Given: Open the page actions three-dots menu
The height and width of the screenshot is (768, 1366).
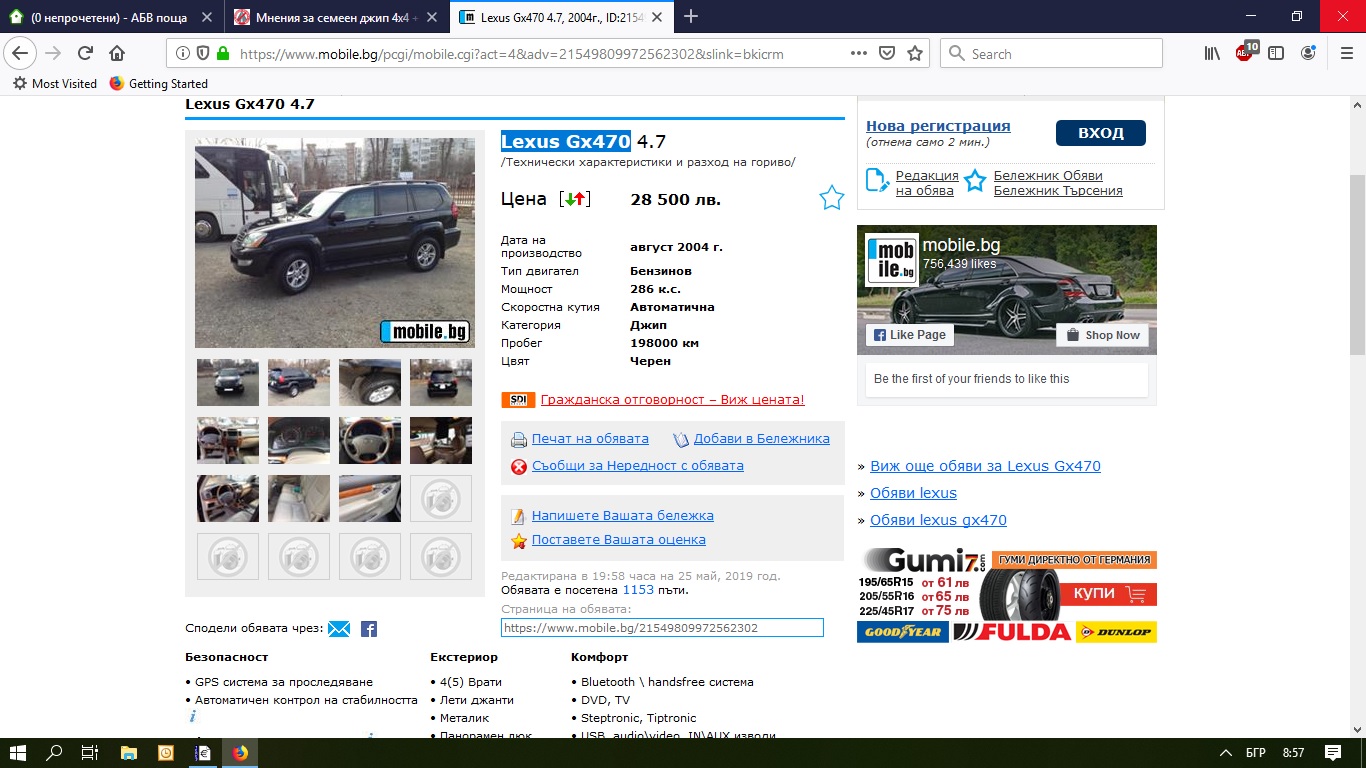Looking at the screenshot, I should click(858, 54).
